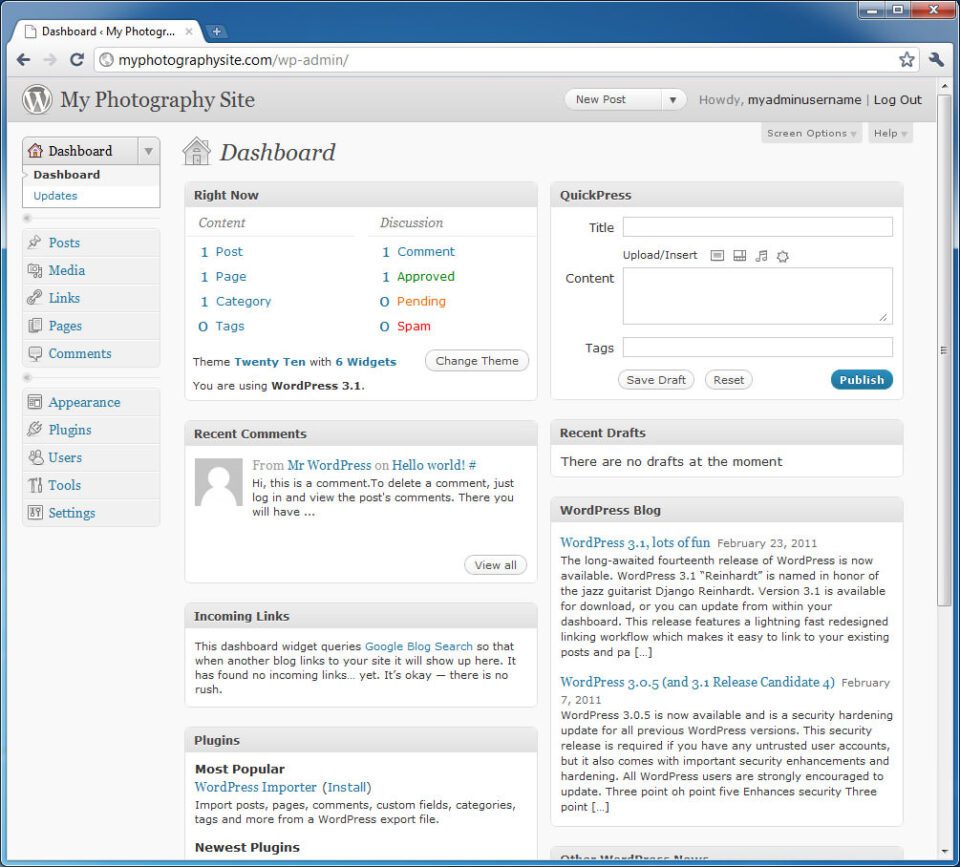Click Install next to WordPress Importer
Image resolution: width=960 pixels, height=867 pixels.
347,787
